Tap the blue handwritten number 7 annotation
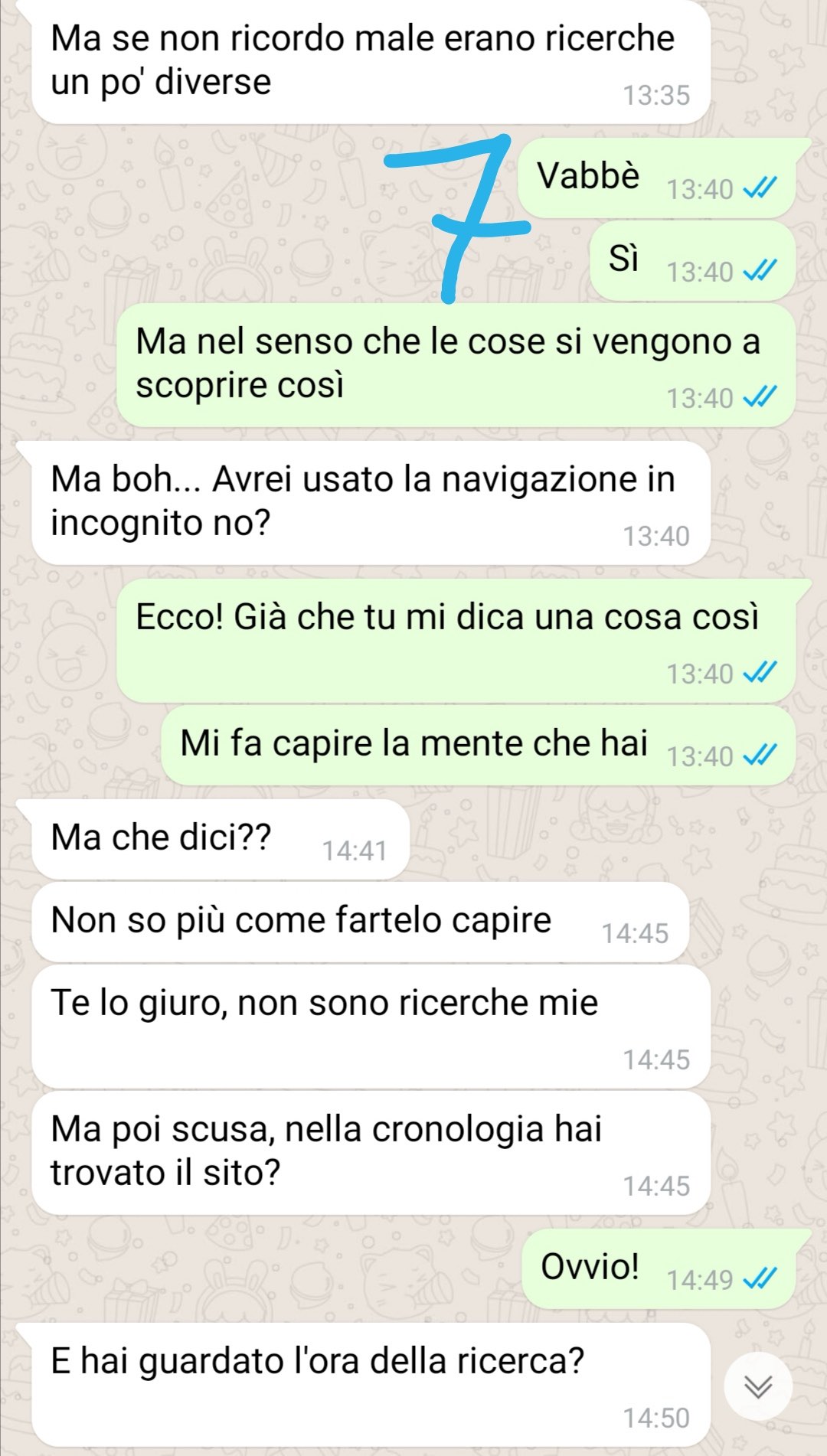 (x=457, y=218)
